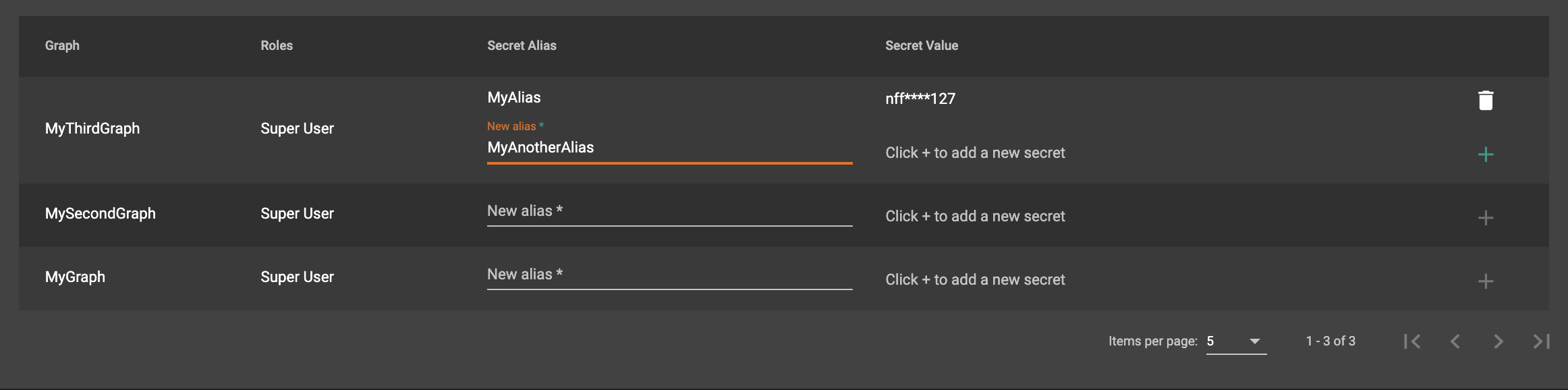Screen dimensions: 1568x390
Task: Click the MyAlias secret alias text
Action: coord(514,98)
